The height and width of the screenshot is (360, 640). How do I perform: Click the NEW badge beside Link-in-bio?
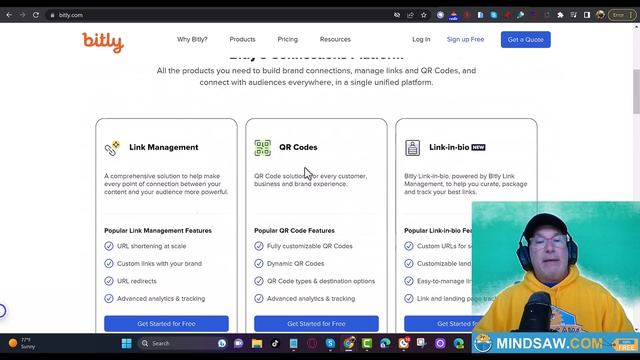[x=478, y=147]
